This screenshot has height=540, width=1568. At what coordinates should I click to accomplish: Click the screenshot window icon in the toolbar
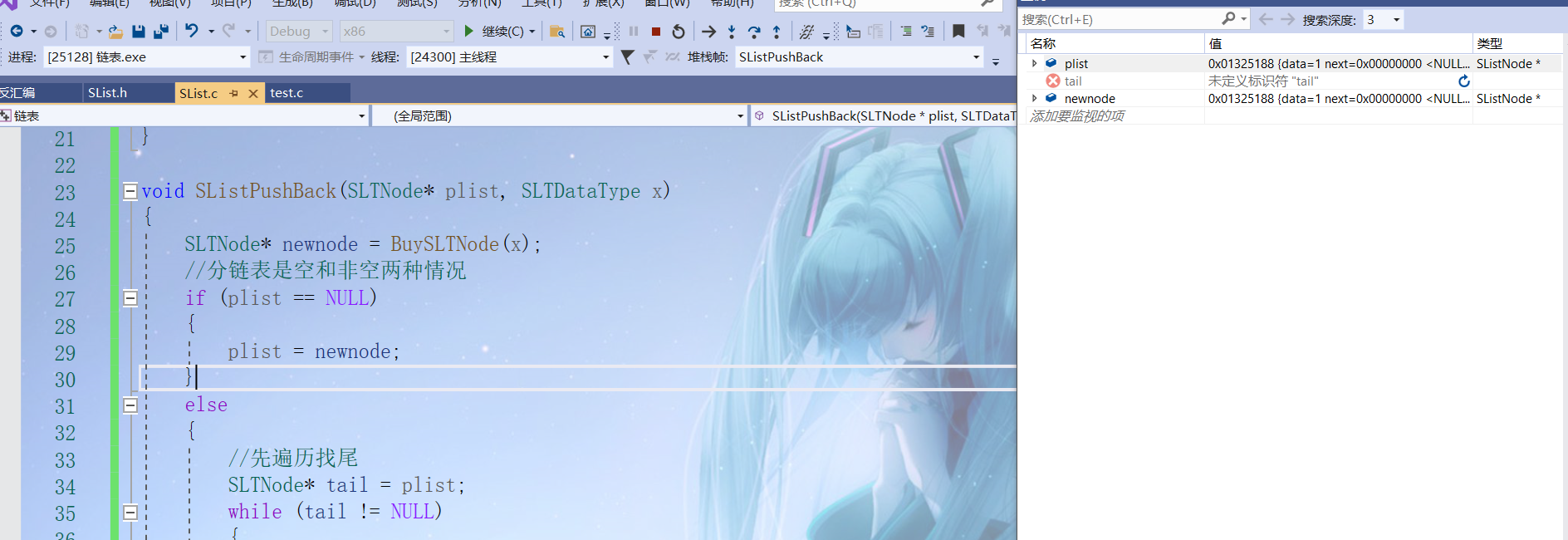pos(588,32)
